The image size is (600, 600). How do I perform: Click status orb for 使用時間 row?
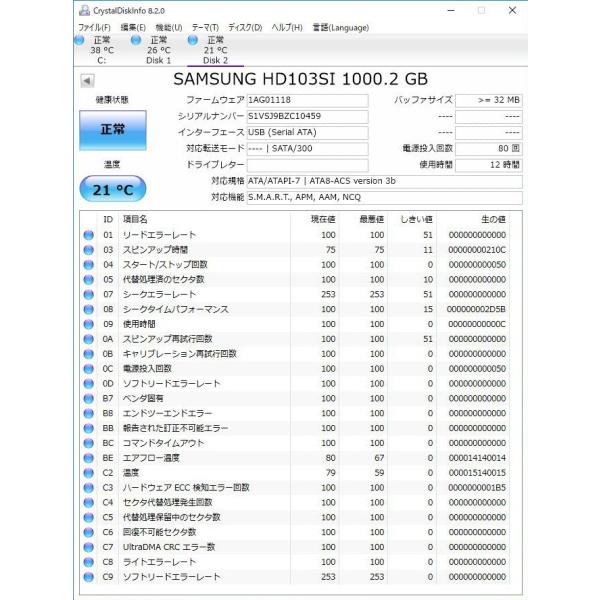click(88, 324)
